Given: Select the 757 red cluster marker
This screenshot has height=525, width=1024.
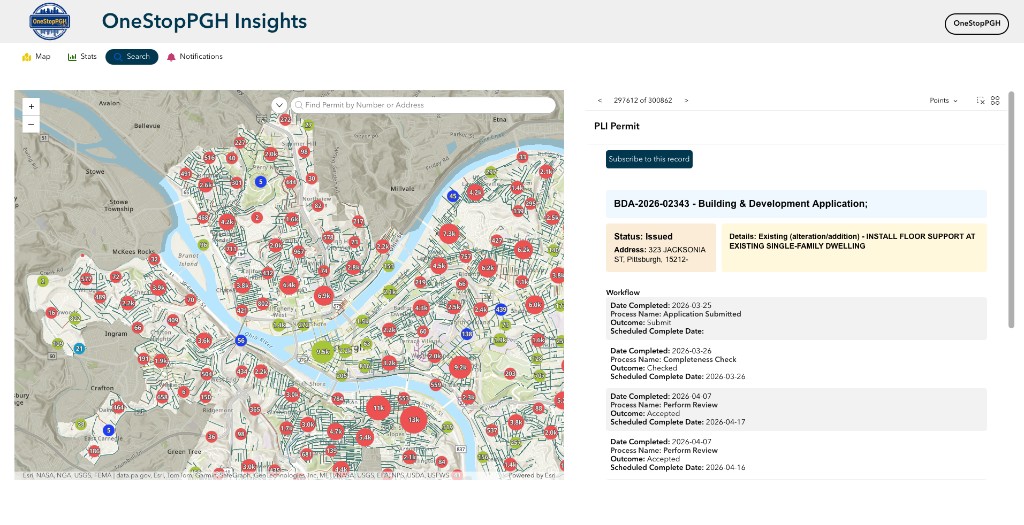Looking at the screenshot, I should coord(466,257).
